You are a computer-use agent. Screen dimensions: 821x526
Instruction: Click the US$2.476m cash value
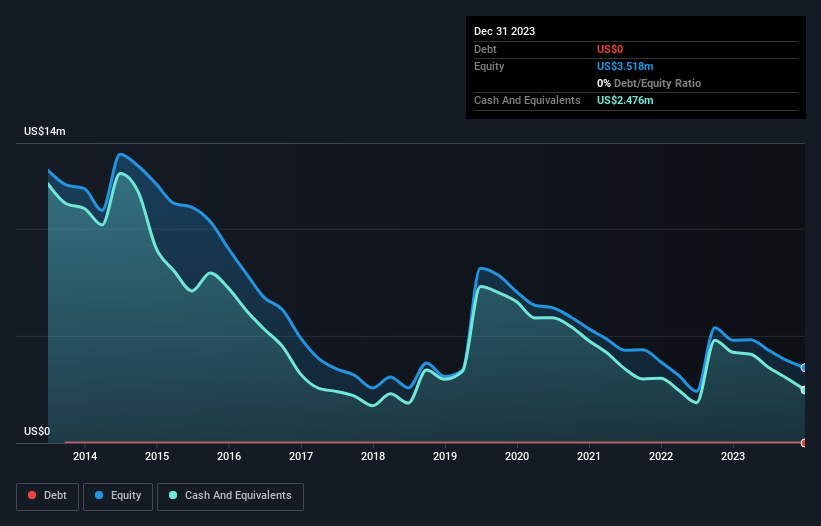(625, 100)
